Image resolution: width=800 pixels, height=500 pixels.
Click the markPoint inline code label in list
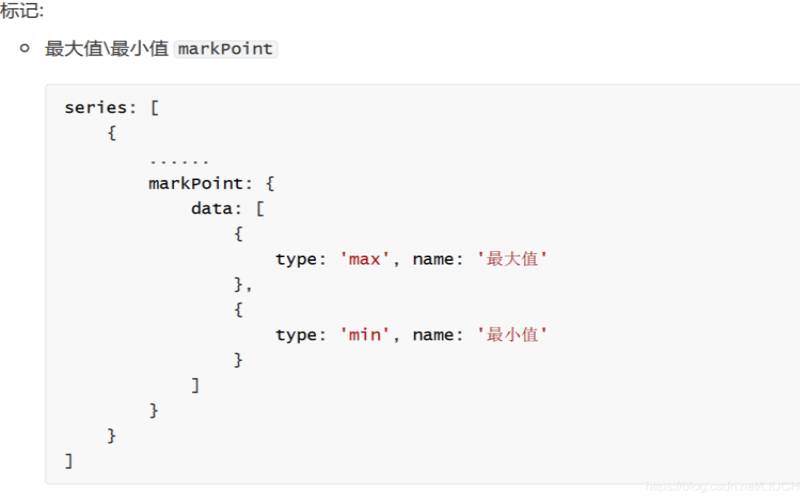(225, 48)
